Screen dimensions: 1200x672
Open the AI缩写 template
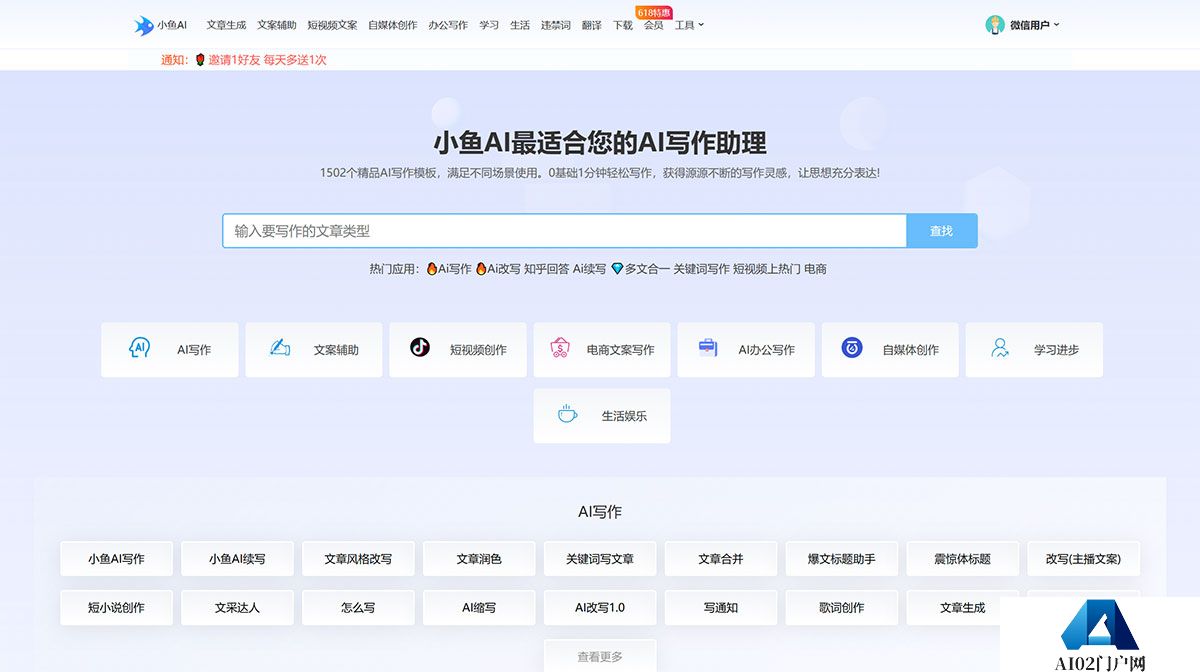[479, 607]
